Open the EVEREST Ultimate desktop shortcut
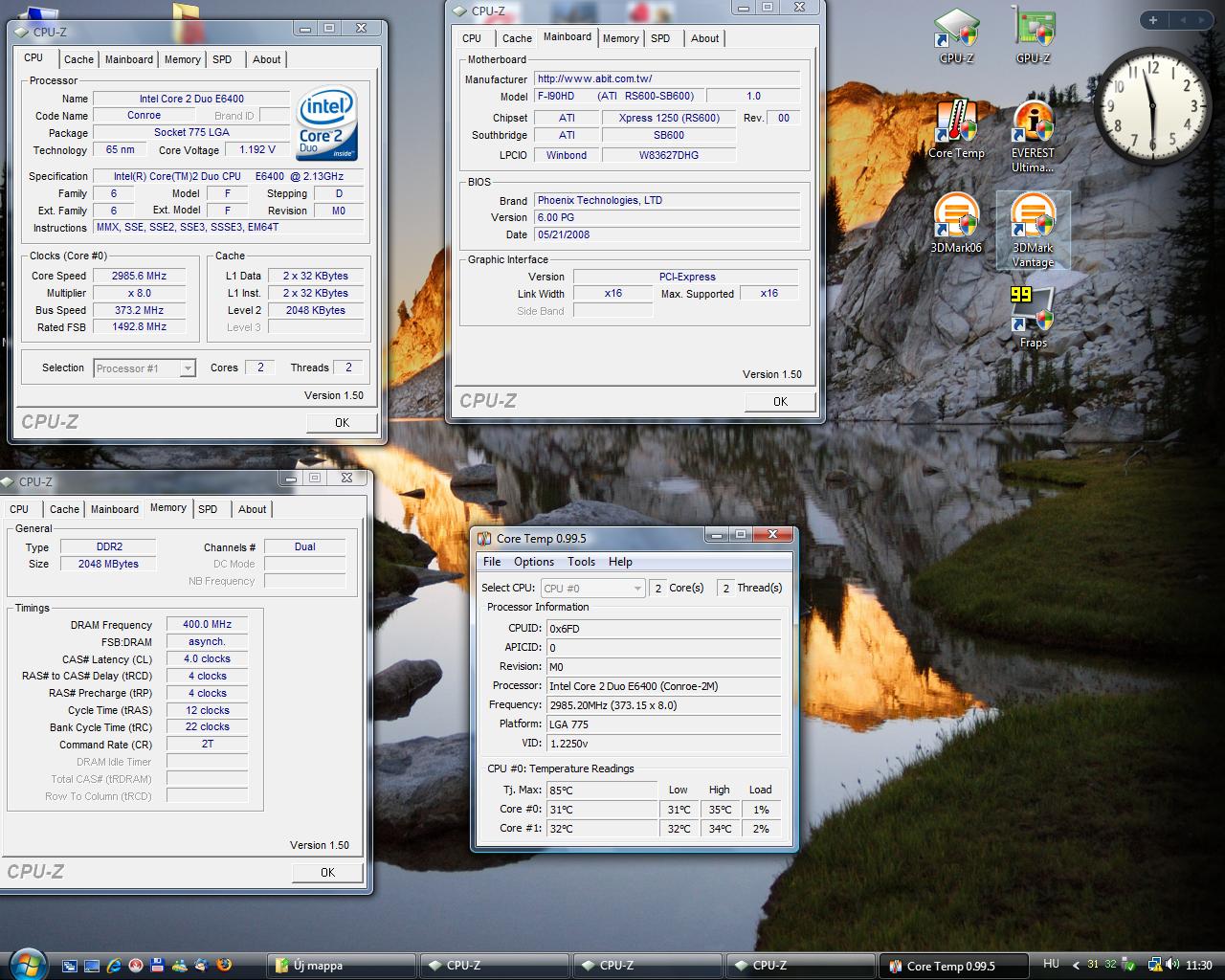This screenshot has height=980, width=1225. [x=1034, y=137]
